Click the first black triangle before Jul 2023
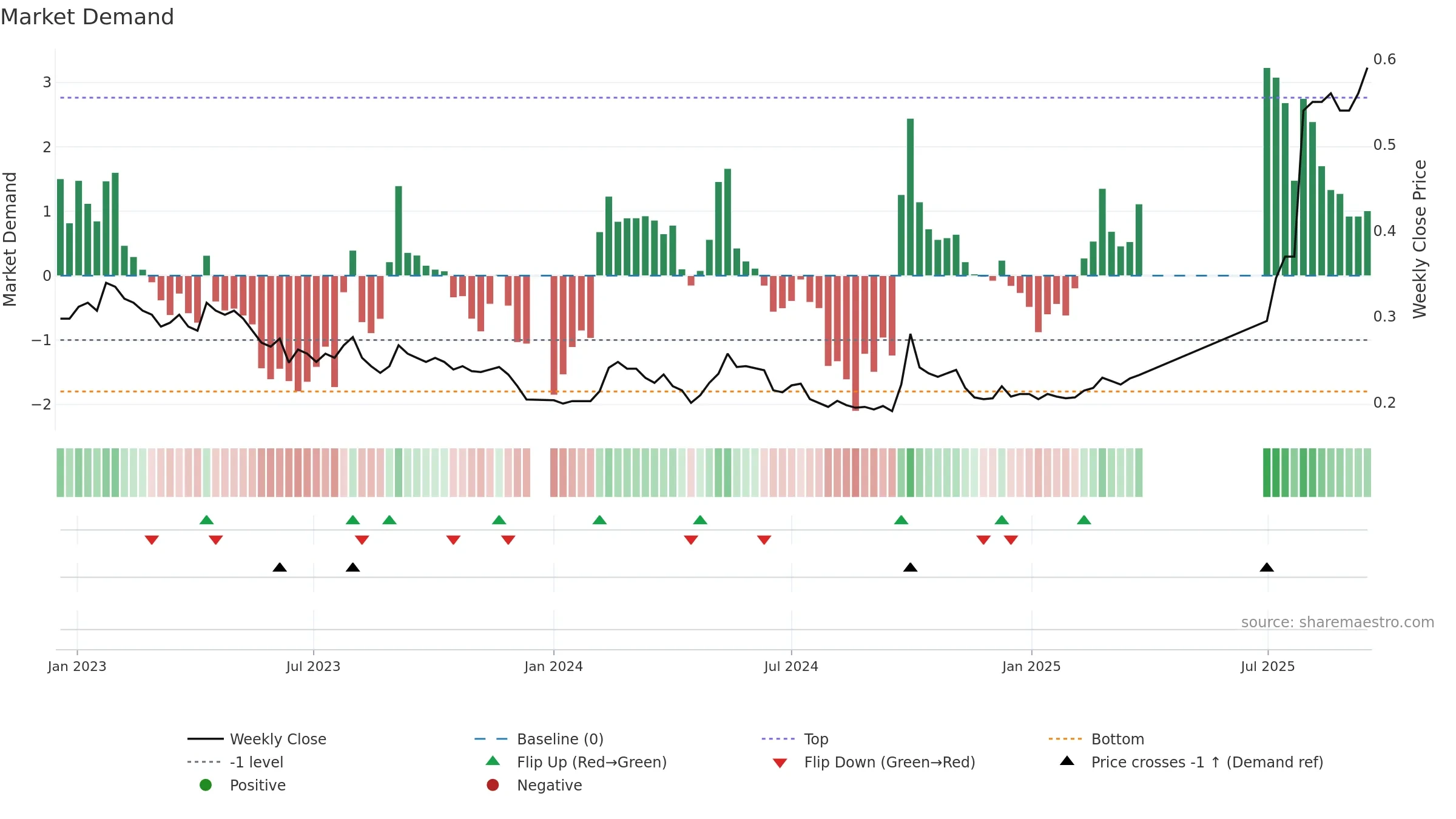 point(280,567)
